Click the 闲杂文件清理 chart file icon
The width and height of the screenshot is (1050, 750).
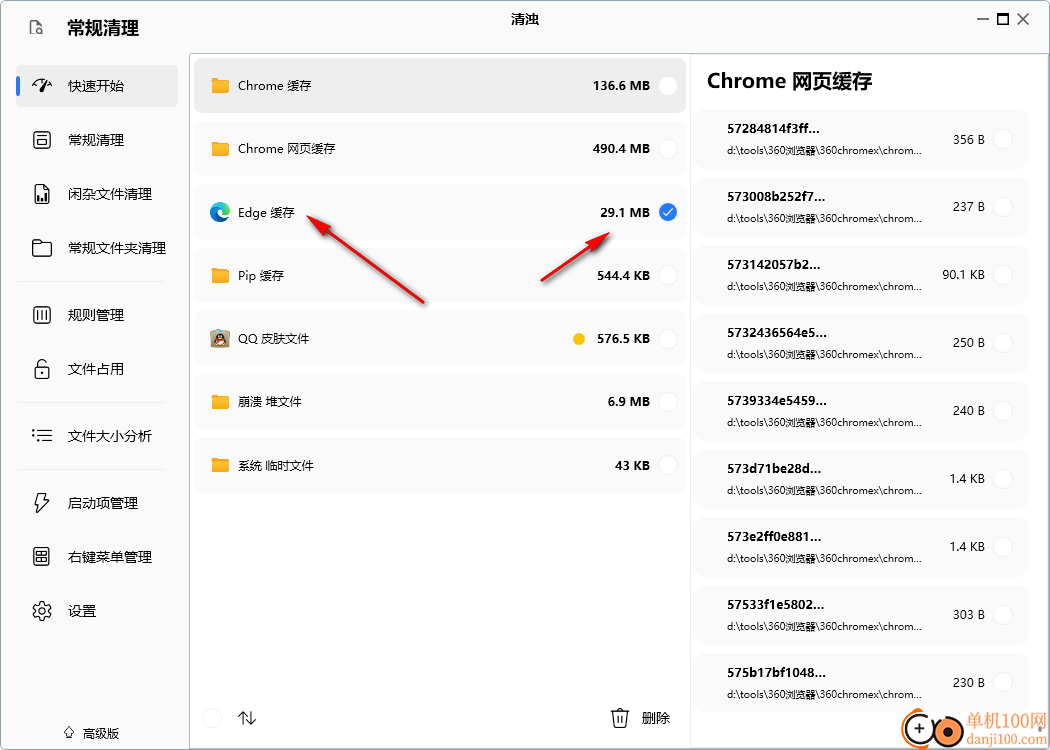tap(42, 194)
